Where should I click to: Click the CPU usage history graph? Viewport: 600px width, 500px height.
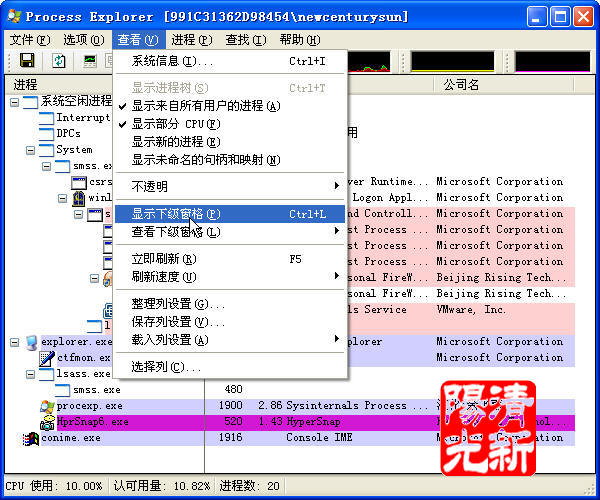tap(369, 62)
